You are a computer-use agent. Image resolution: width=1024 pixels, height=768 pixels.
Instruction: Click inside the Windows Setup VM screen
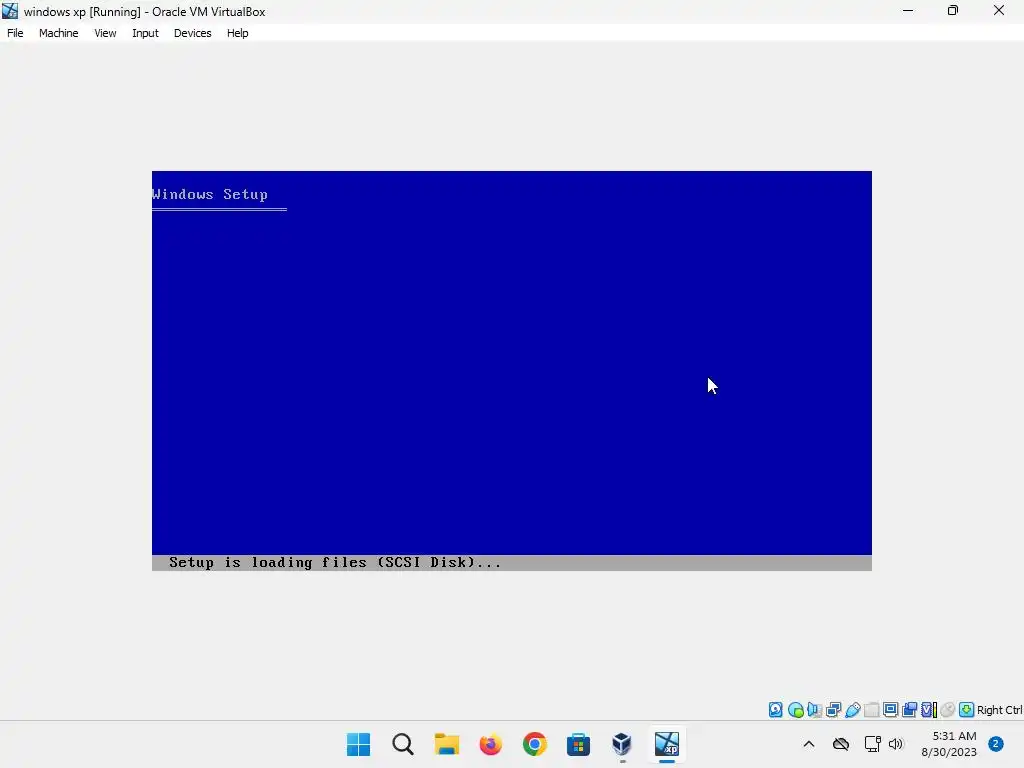[511, 370]
